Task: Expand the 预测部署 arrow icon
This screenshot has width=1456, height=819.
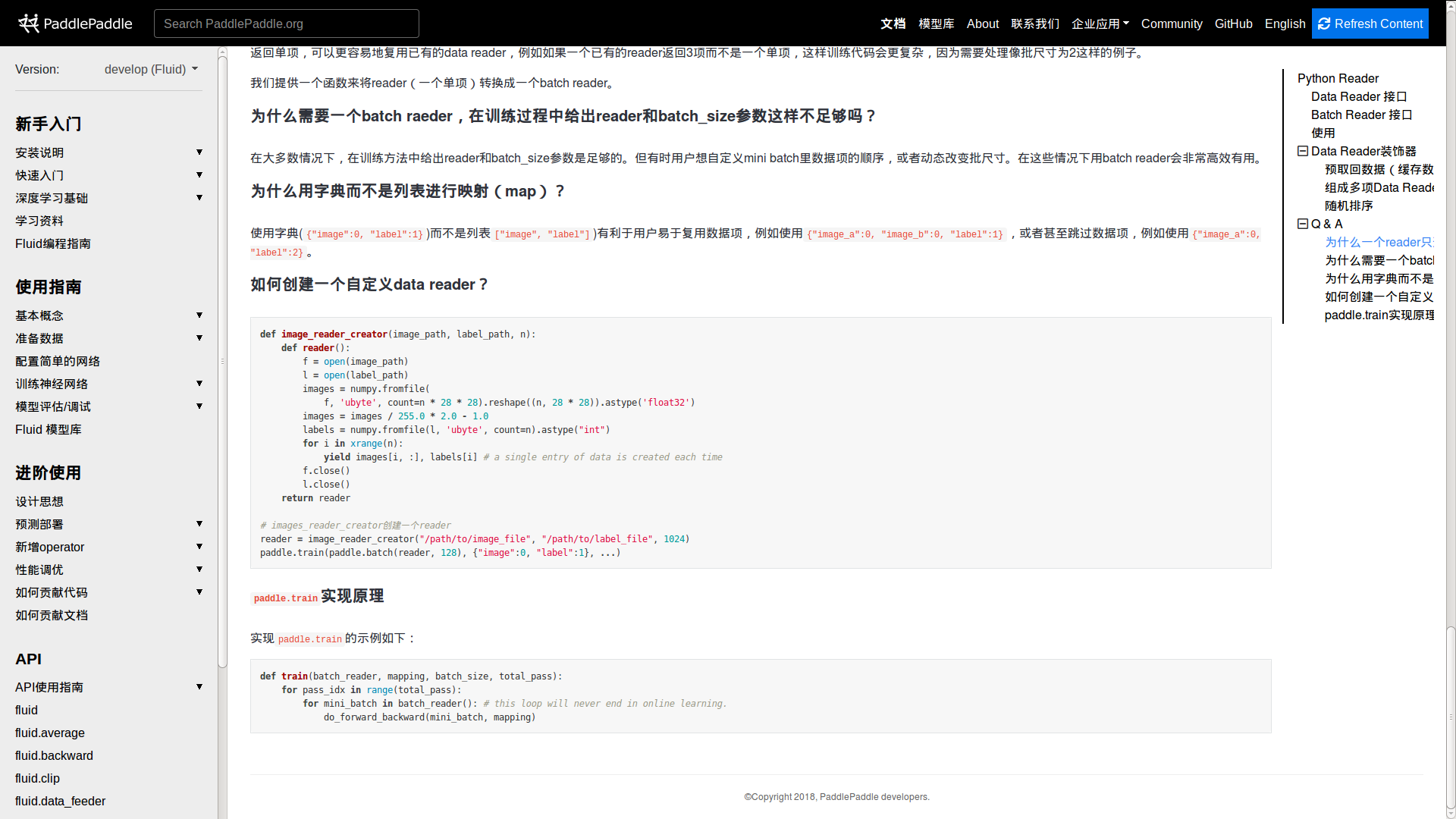Action: coord(199,524)
